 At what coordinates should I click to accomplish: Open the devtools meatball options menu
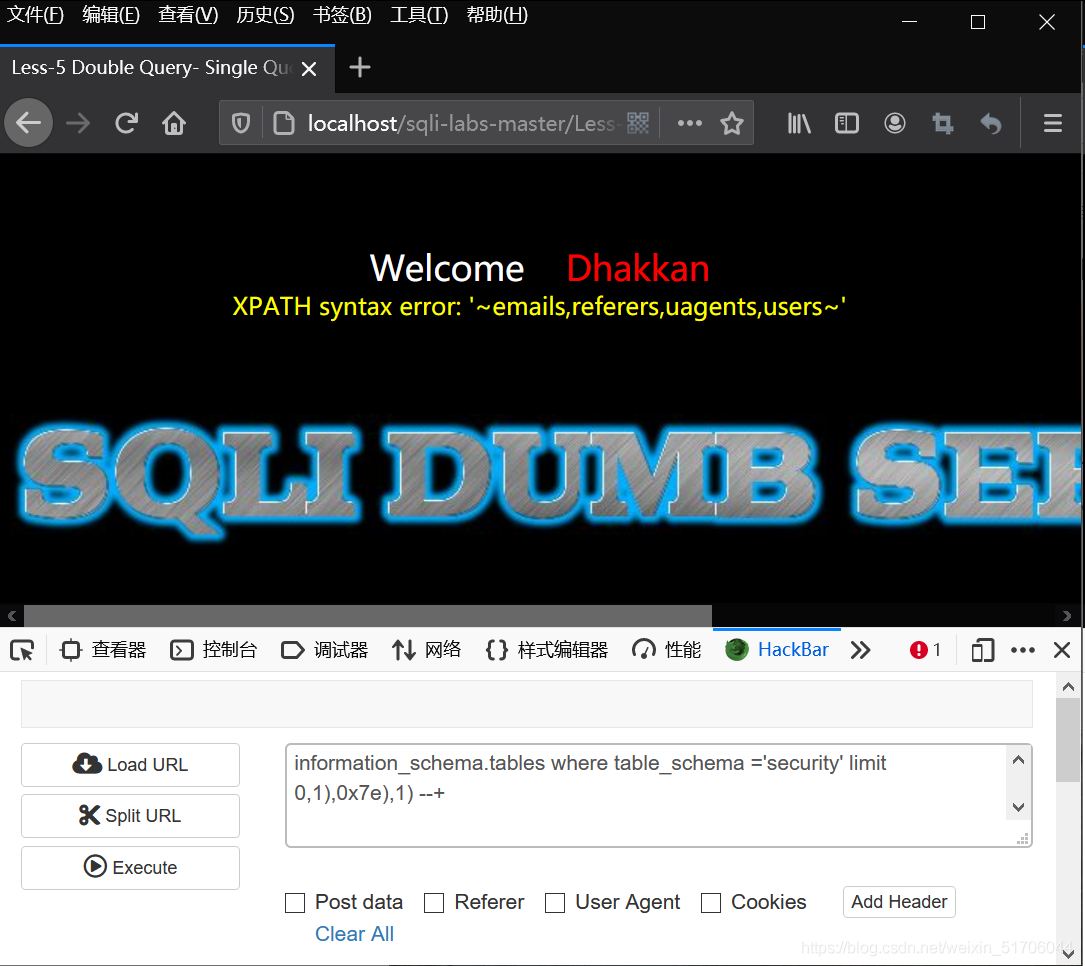click(x=1022, y=650)
